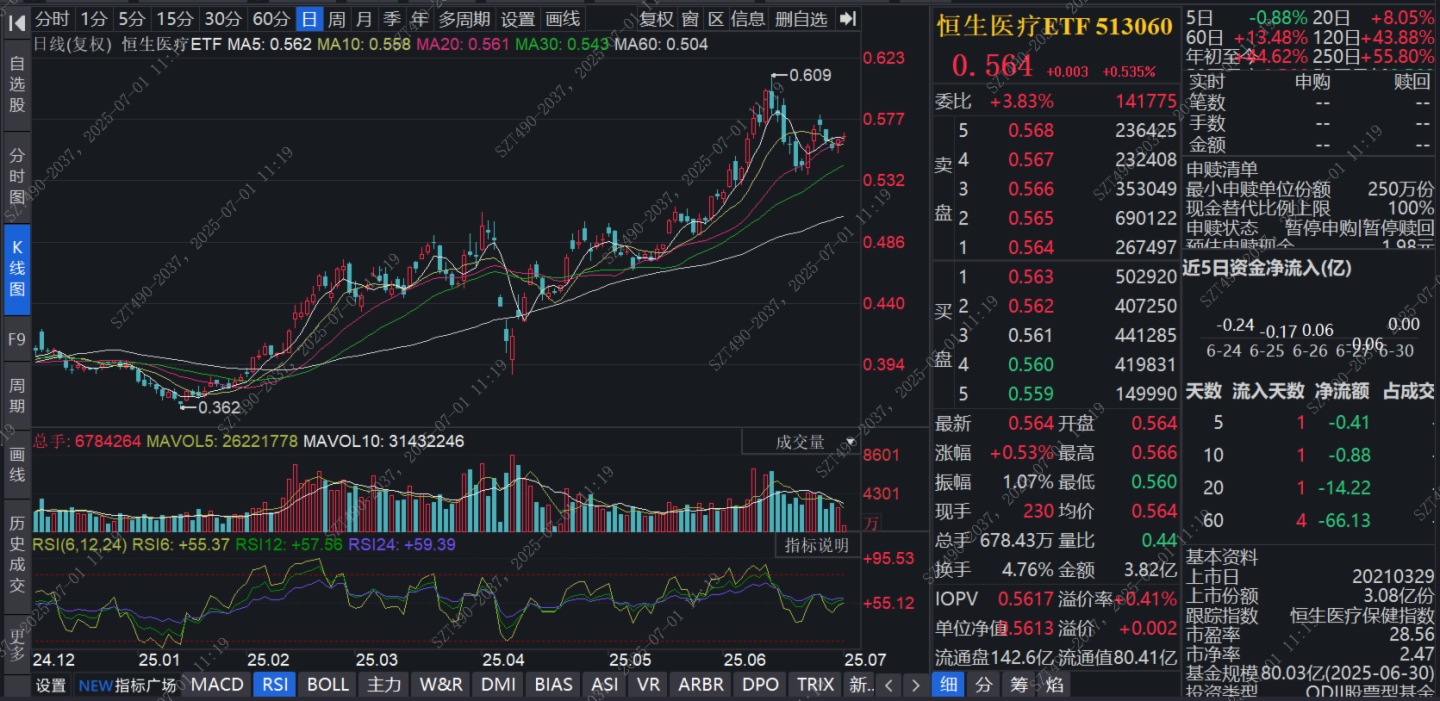Click the collapse-right panel arrow icon
This screenshot has height=701, width=1440.
coord(848,19)
